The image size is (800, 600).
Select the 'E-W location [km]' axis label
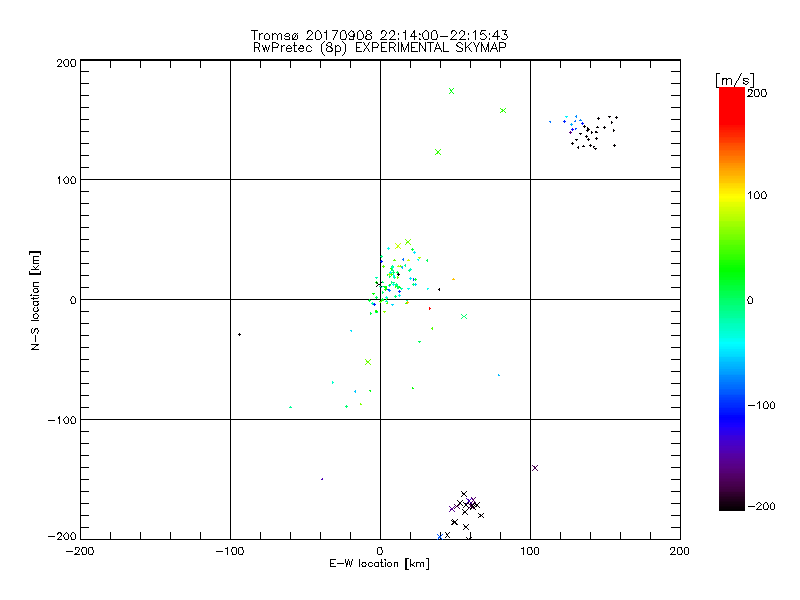[x=379, y=564]
